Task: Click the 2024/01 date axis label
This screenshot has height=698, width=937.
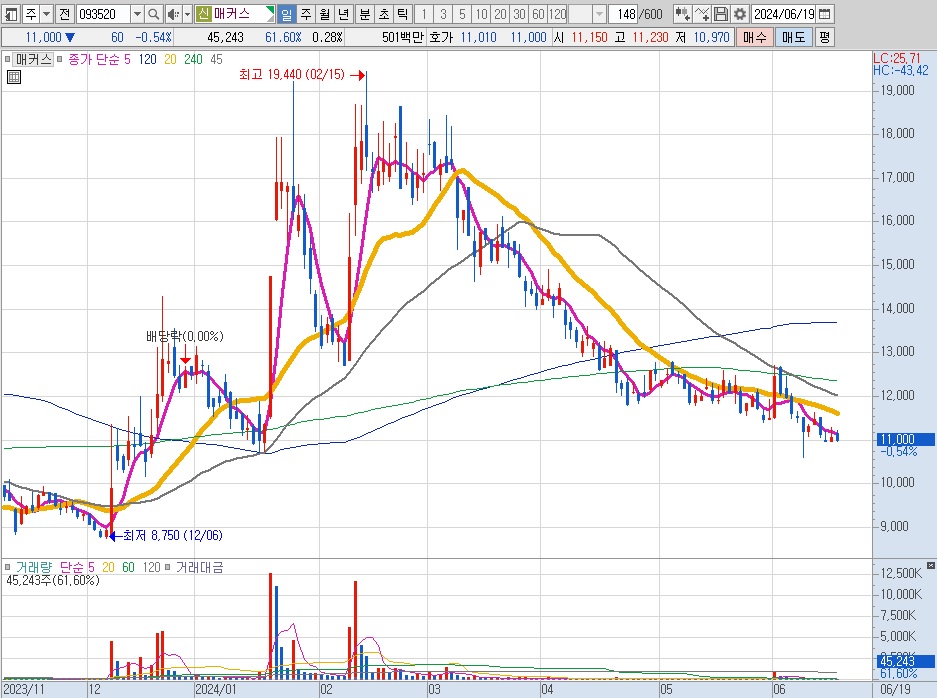Action: tap(216, 690)
